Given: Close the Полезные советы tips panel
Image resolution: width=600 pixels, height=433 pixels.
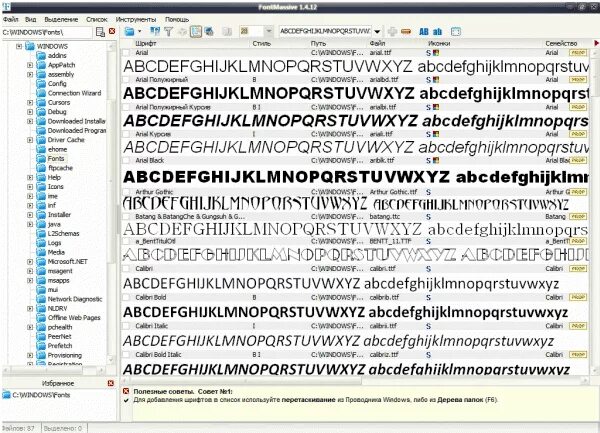Looking at the screenshot, I should pos(126,391).
